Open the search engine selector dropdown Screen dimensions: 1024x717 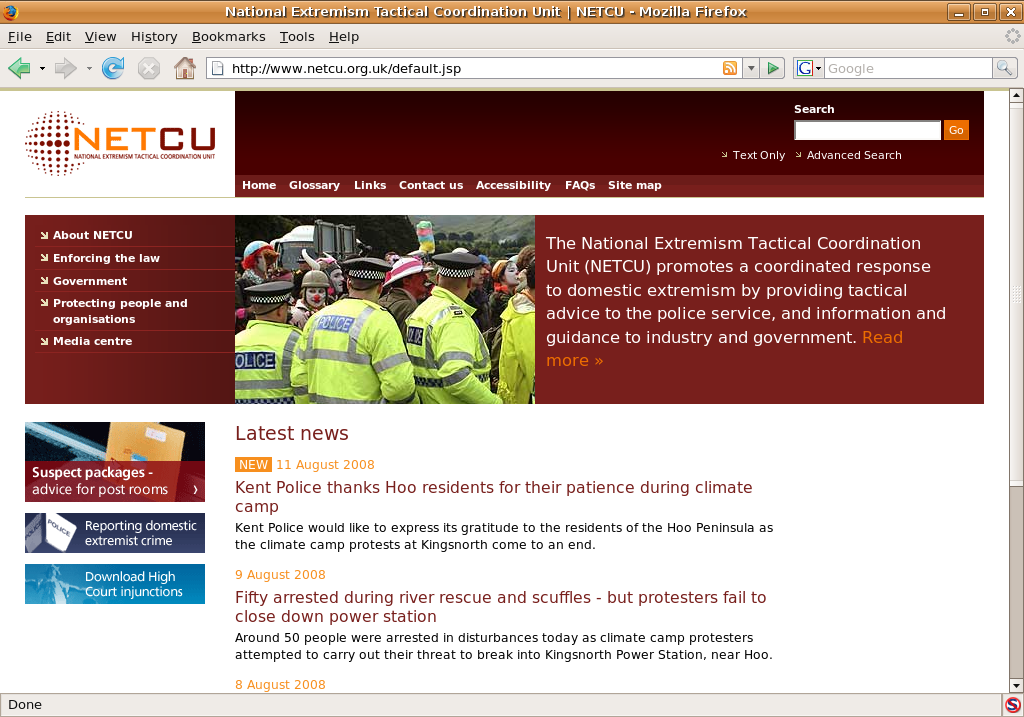click(808, 68)
